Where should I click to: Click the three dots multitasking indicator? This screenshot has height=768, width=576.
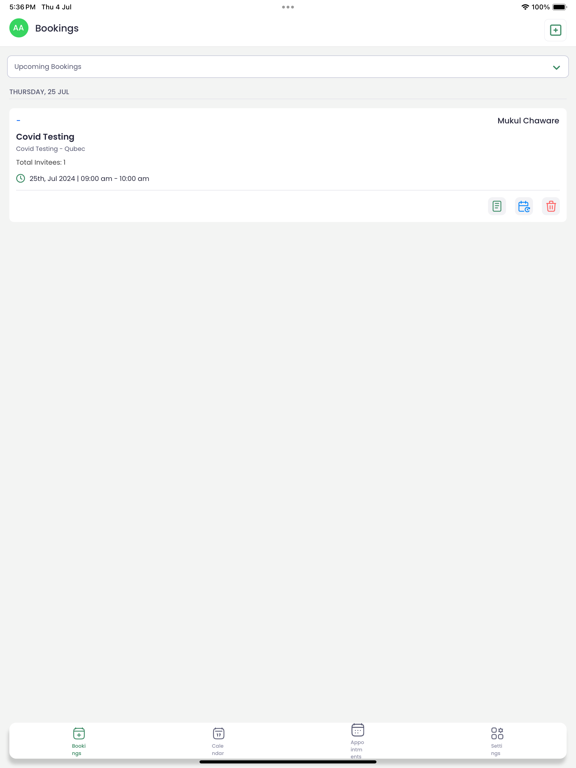pyautogui.click(x=288, y=7)
